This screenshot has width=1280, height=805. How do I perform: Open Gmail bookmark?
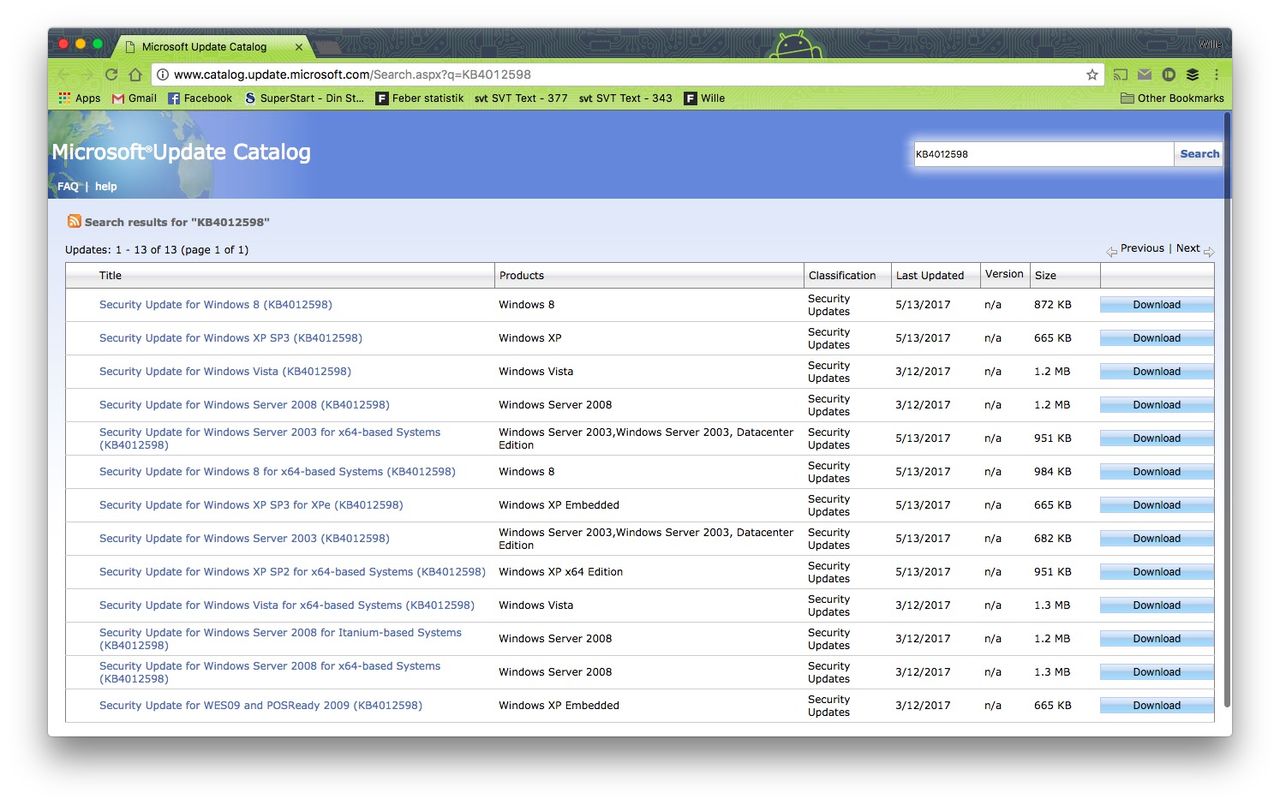click(x=134, y=98)
